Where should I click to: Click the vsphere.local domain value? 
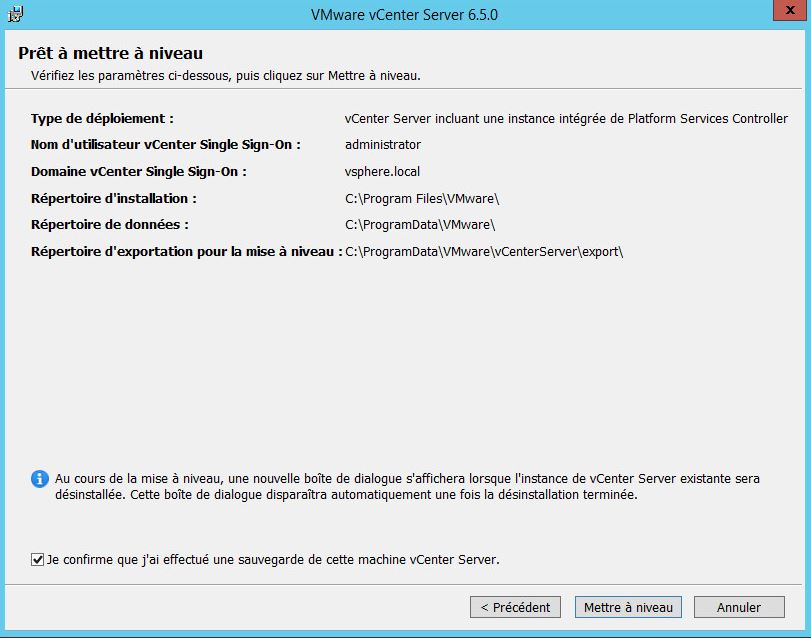point(382,172)
